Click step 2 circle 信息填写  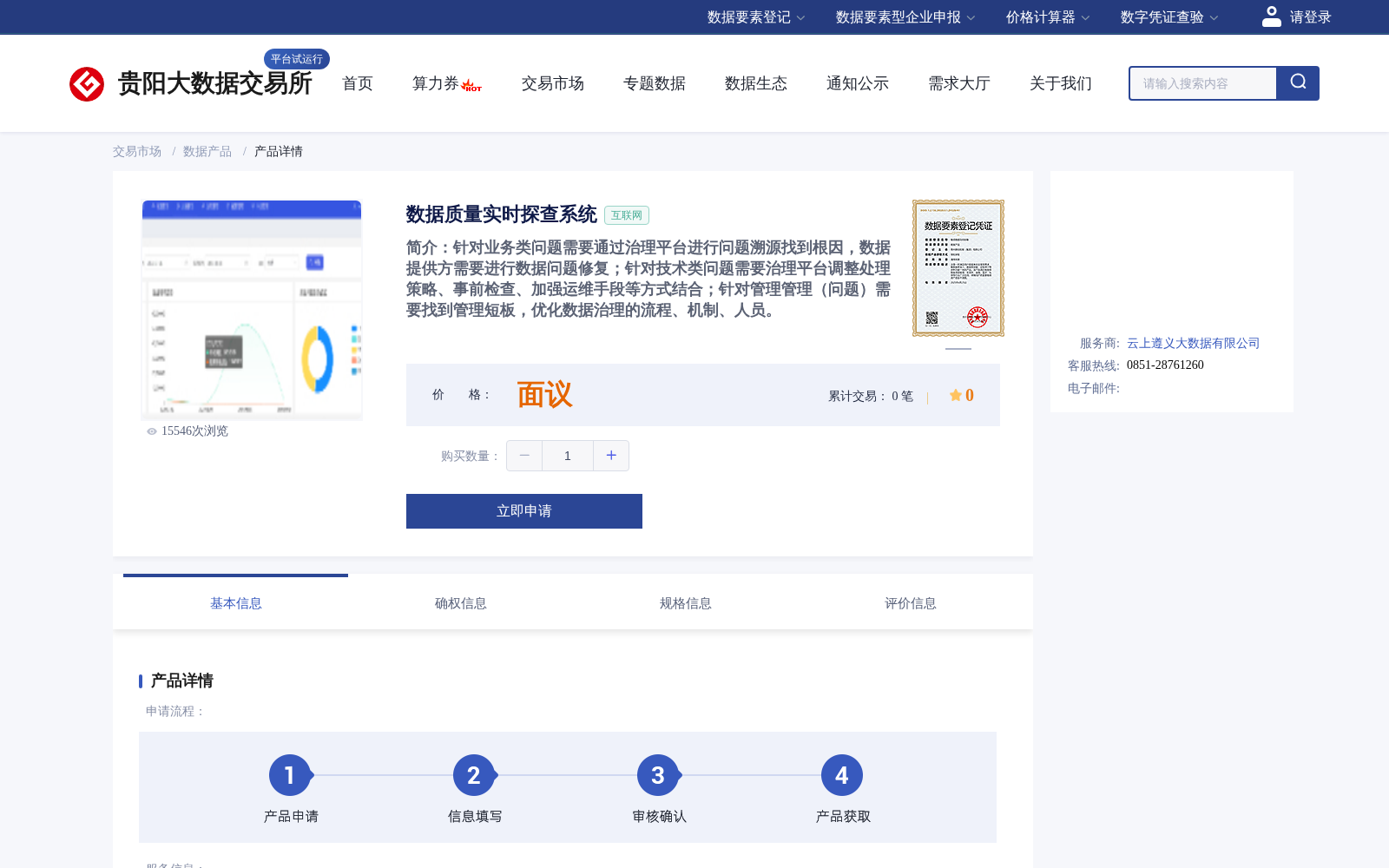(x=474, y=775)
